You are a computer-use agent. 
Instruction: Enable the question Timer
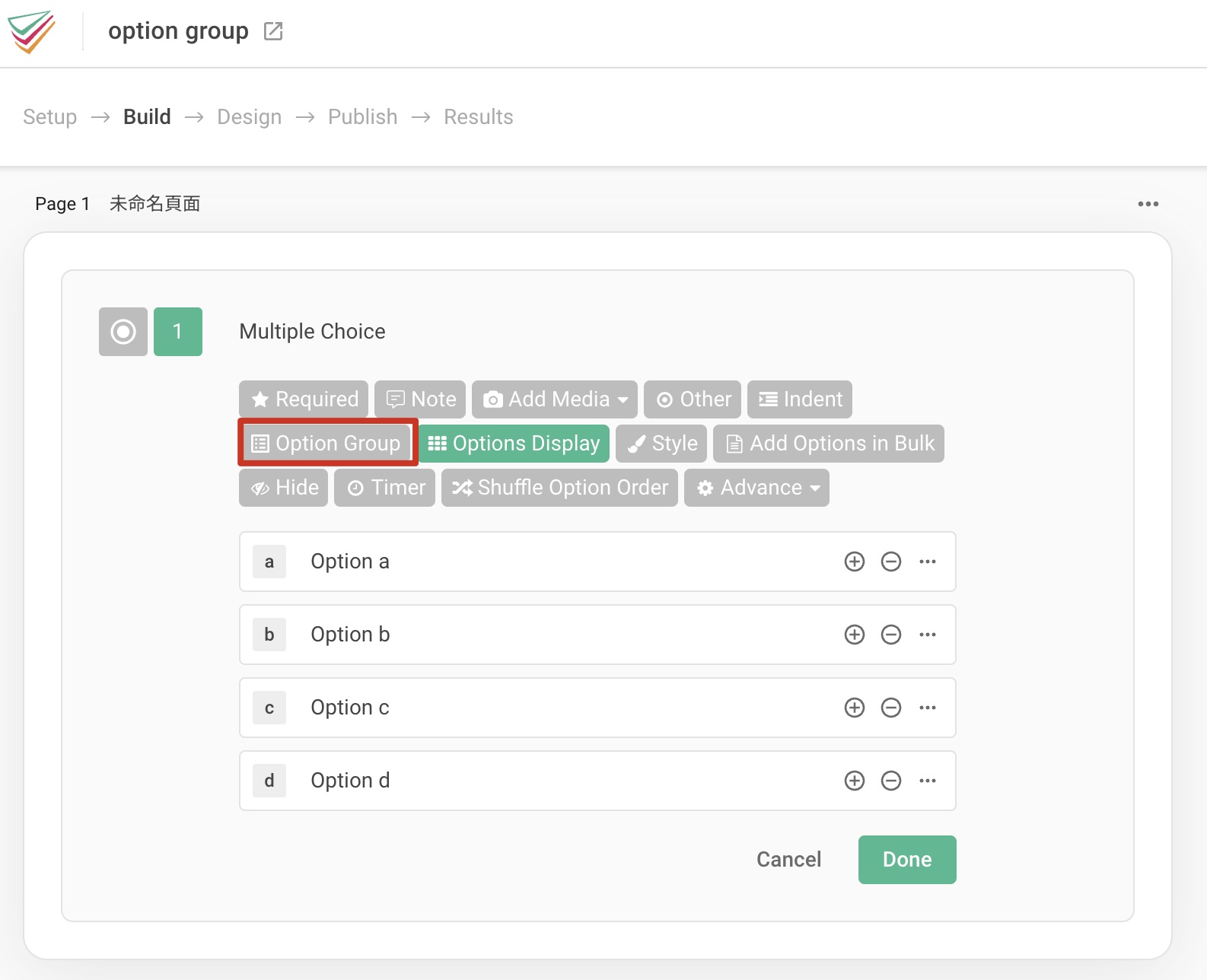pos(384,488)
